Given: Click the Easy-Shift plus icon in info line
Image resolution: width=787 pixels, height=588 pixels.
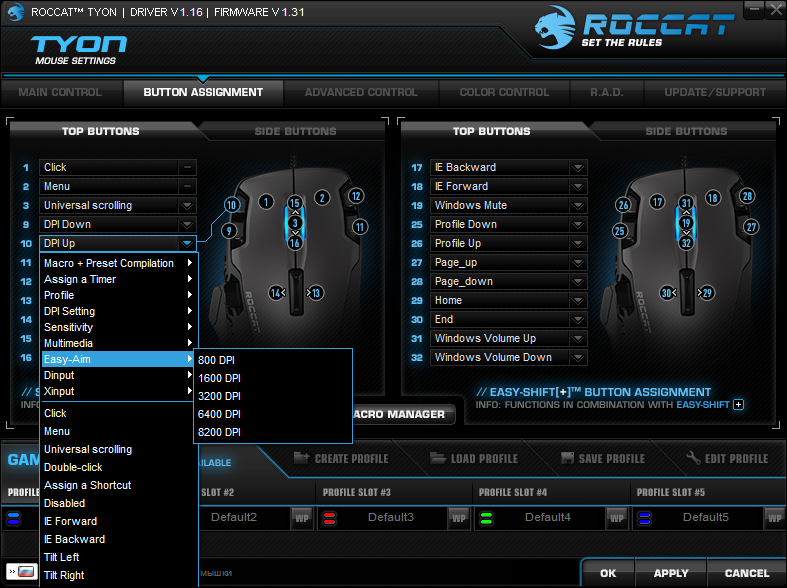Looking at the screenshot, I should click(738, 404).
